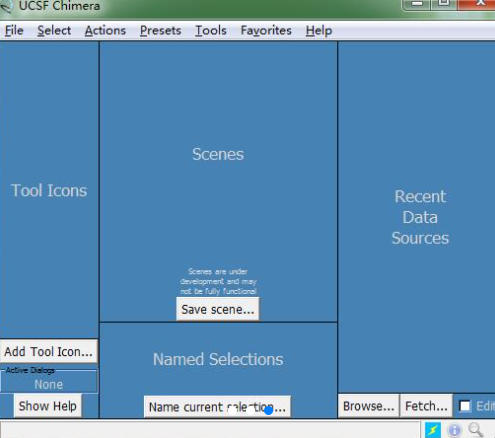The width and height of the screenshot is (495, 438).
Task: Click the lightning bolt status icon
Action: (x=433, y=430)
